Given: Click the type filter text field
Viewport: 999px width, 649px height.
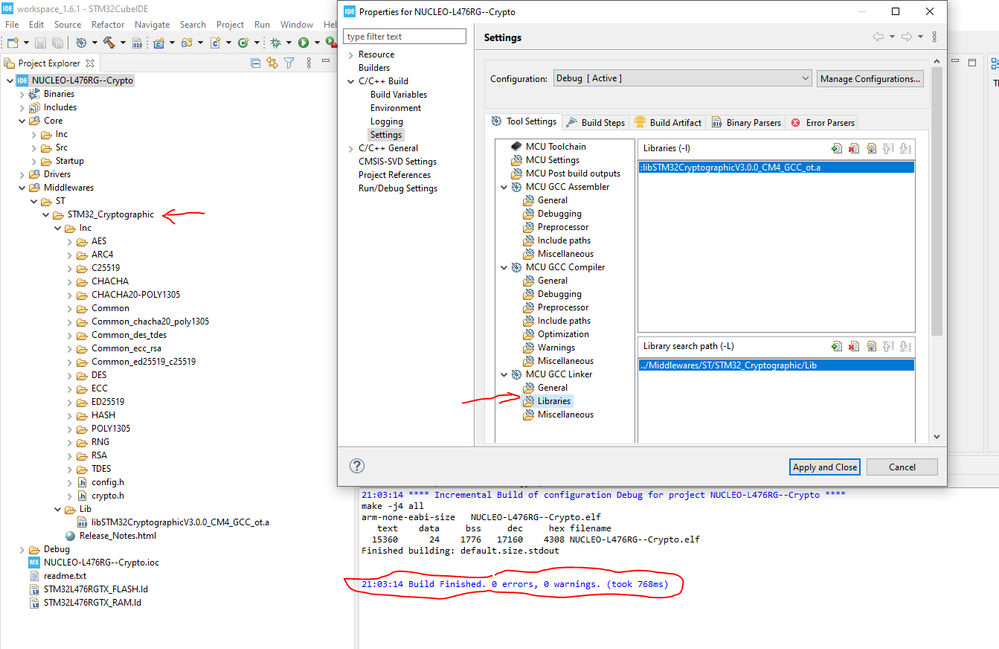Looking at the screenshot, I should (x=405, y=36).
